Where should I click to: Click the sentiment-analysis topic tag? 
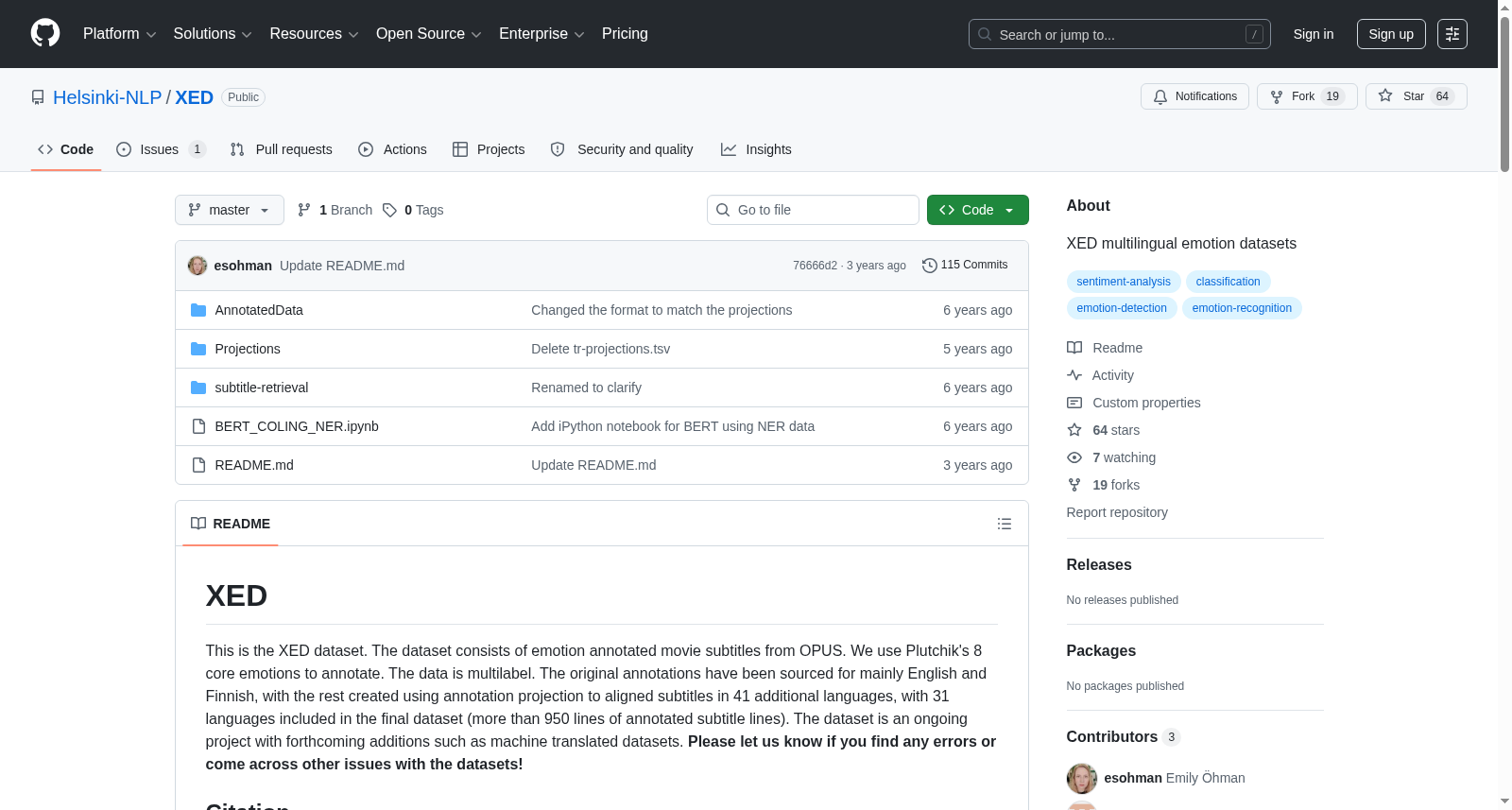tap(1124, 282)
